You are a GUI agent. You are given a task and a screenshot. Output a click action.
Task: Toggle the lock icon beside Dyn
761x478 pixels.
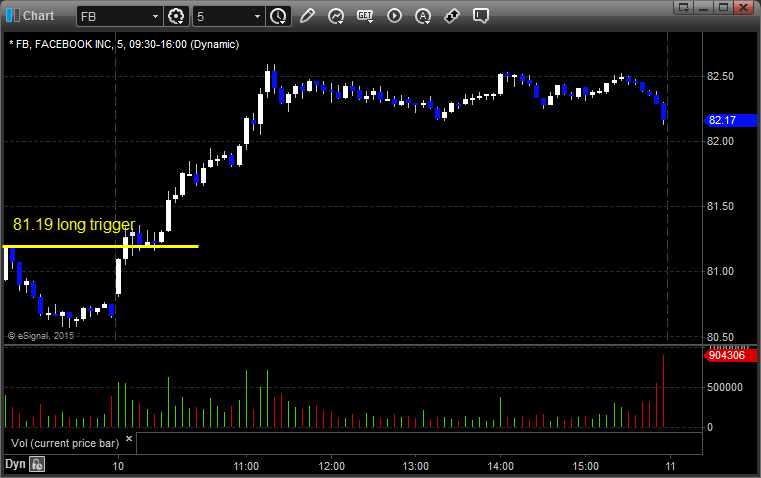click(x=37, y=464)
